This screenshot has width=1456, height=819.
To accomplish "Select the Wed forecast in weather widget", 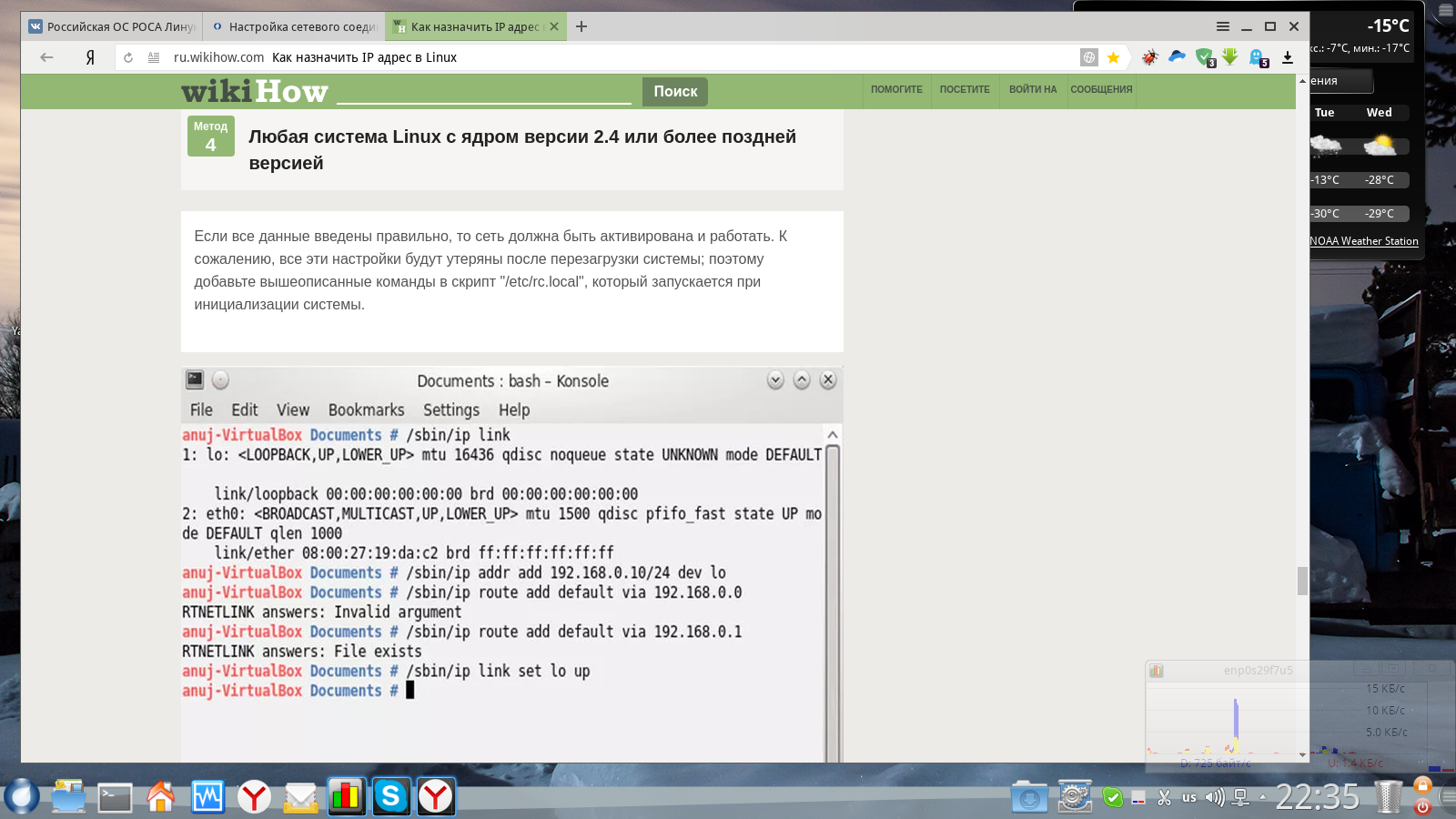I will click(1380, 113).
